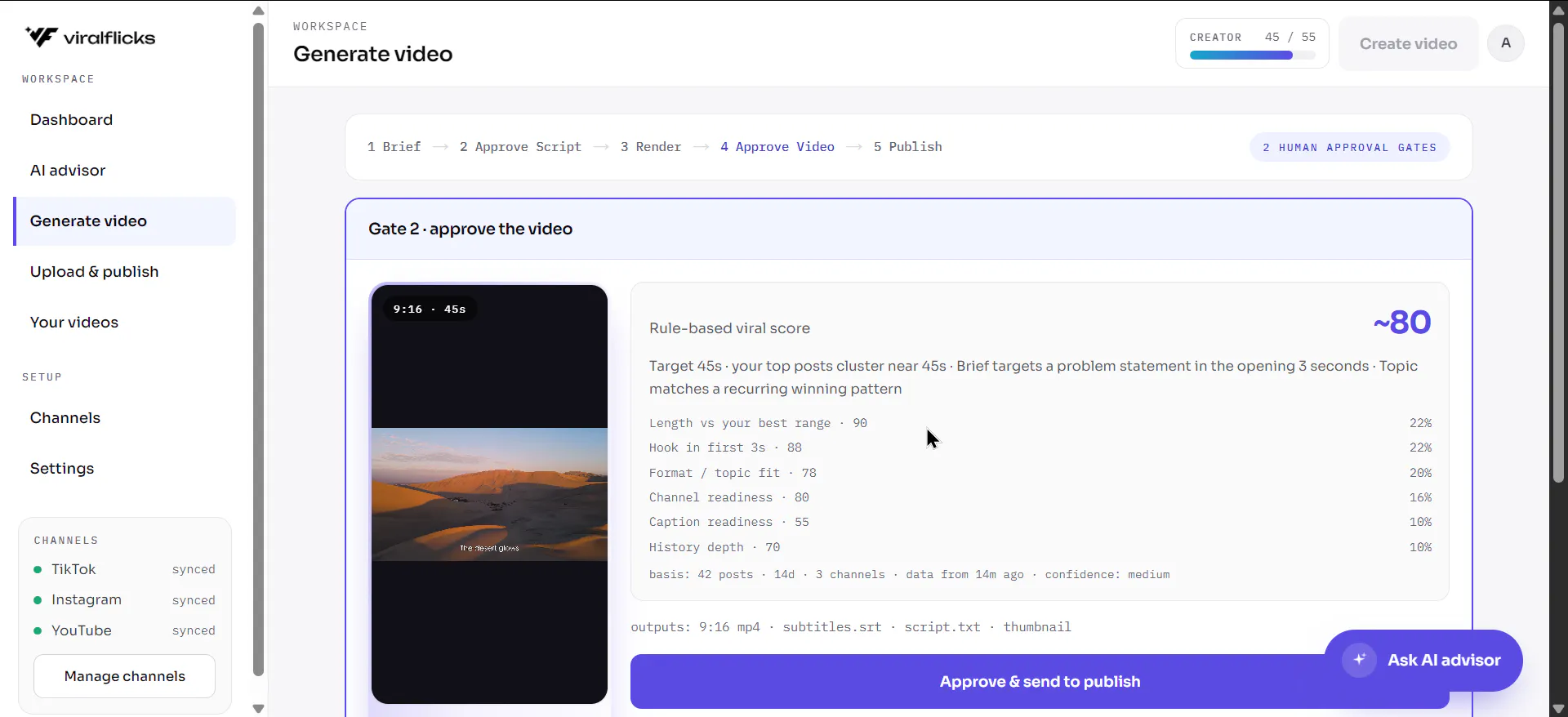Click the Manage channels button

point(124,676)
